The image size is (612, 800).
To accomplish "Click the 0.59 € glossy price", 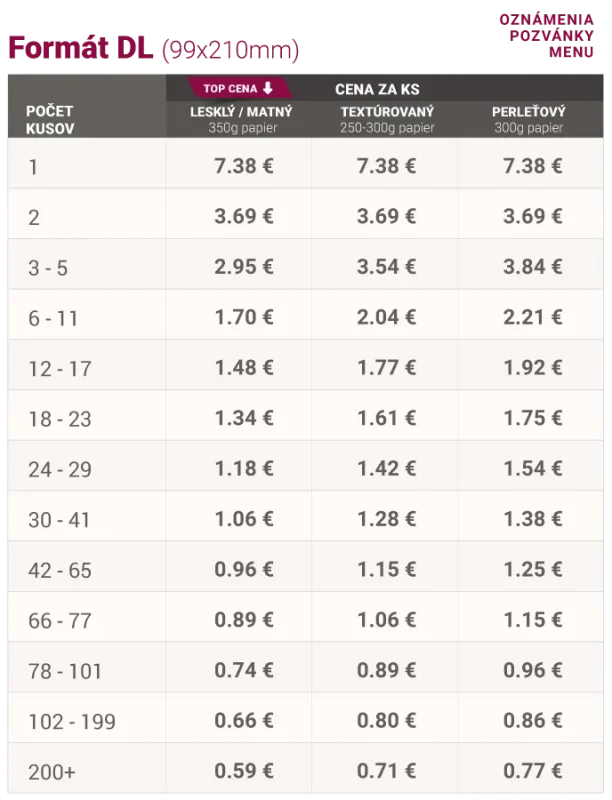I will (243, 770).
